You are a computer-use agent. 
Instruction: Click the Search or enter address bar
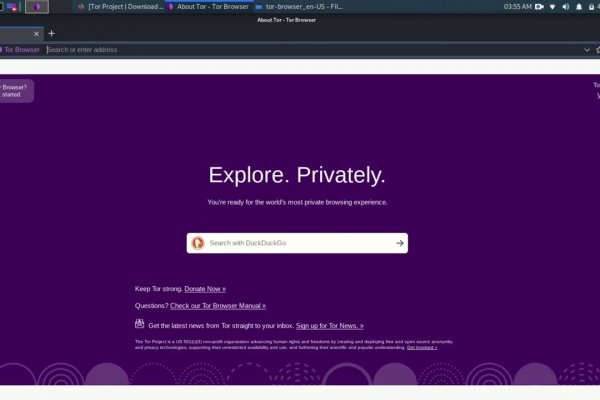pos(300,49)
